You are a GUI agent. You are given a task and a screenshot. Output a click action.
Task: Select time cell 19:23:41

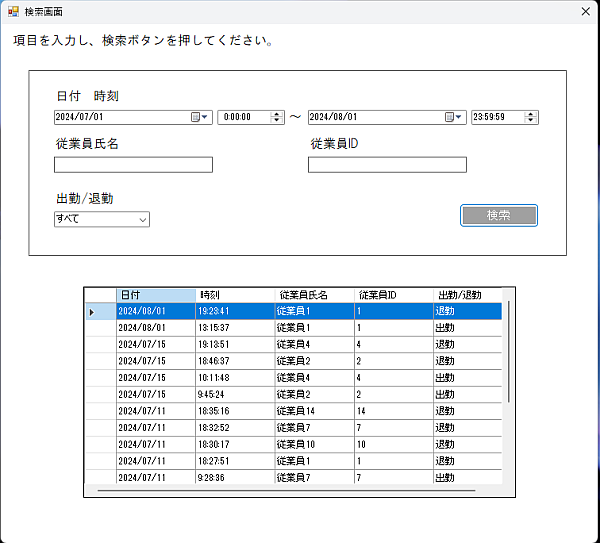[x=235, y=311]
